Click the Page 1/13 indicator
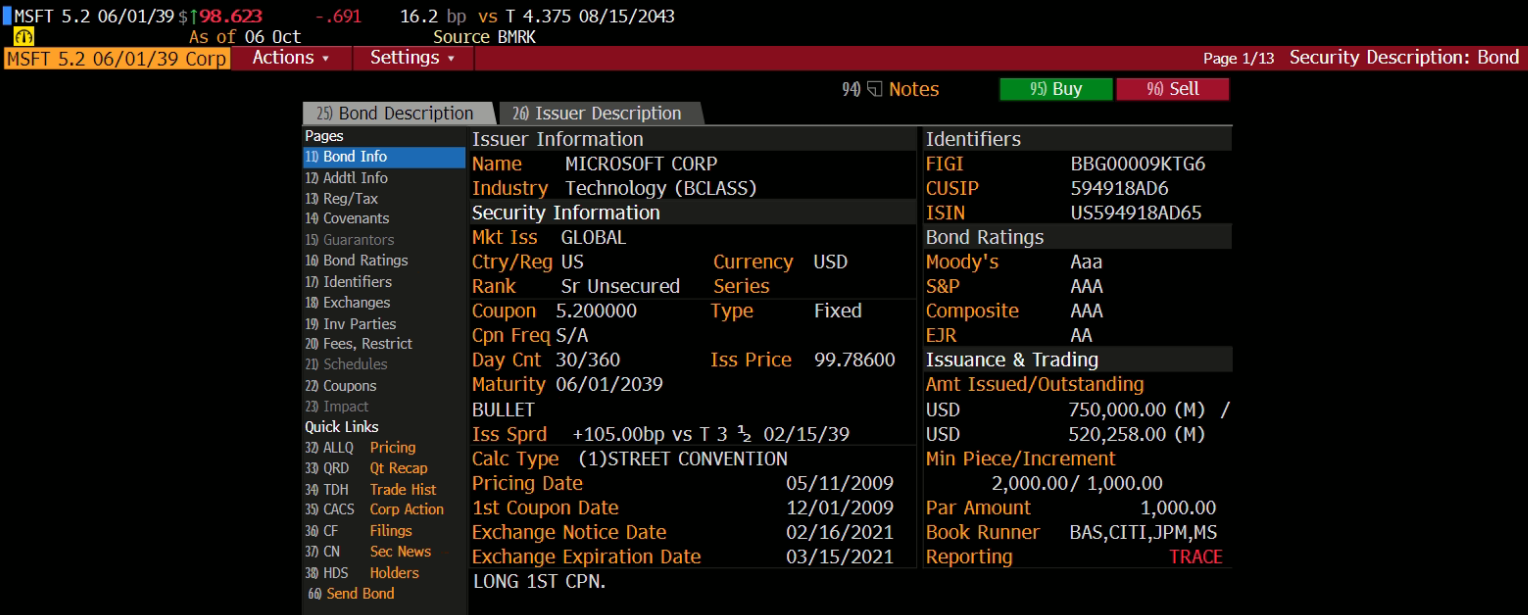This screenshot has height=615, width=1528. (x=1238, y=58)
